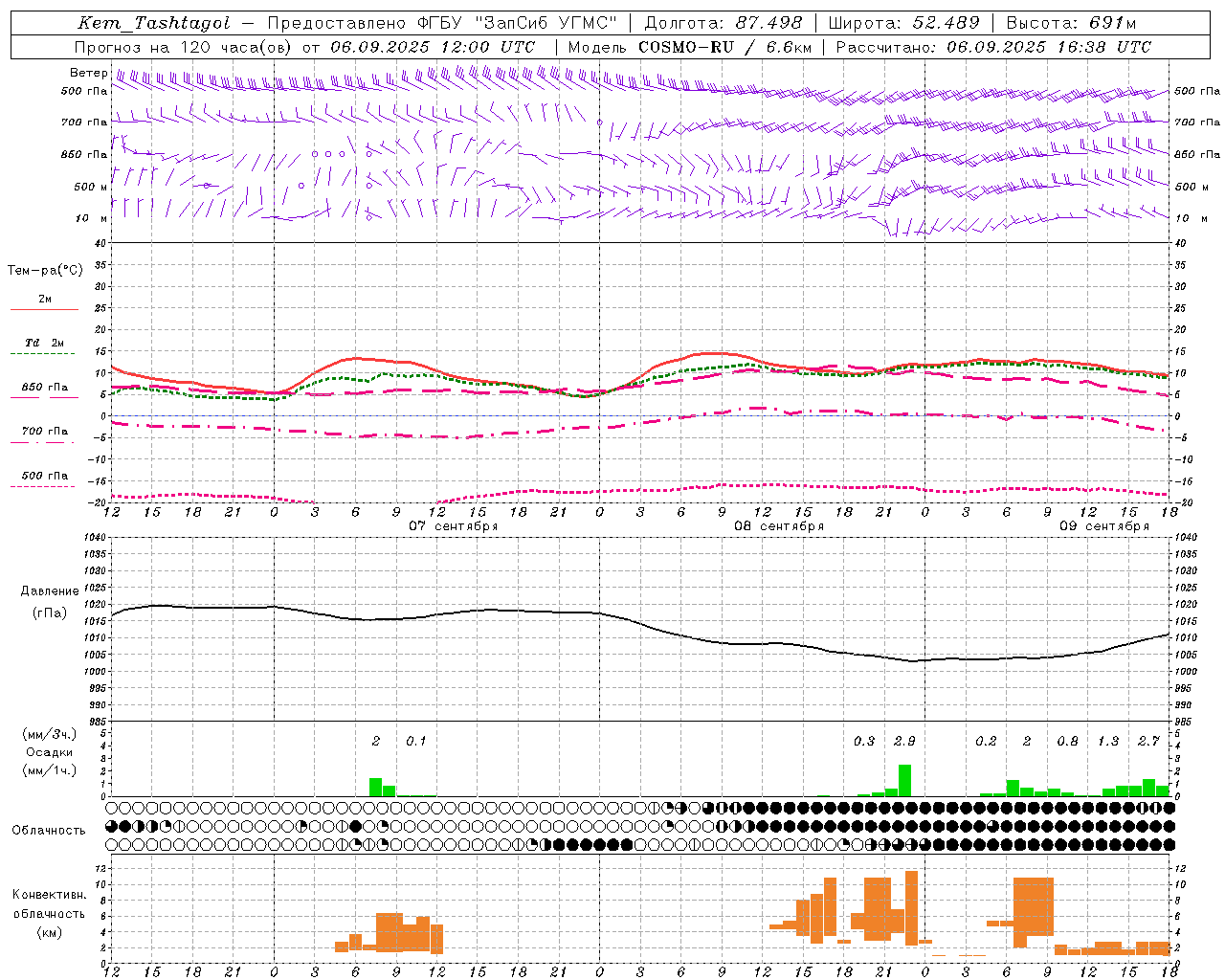1225x980 pixels.
Task: Click the '1.3' precipitation amount
Action: point(1108,741)
